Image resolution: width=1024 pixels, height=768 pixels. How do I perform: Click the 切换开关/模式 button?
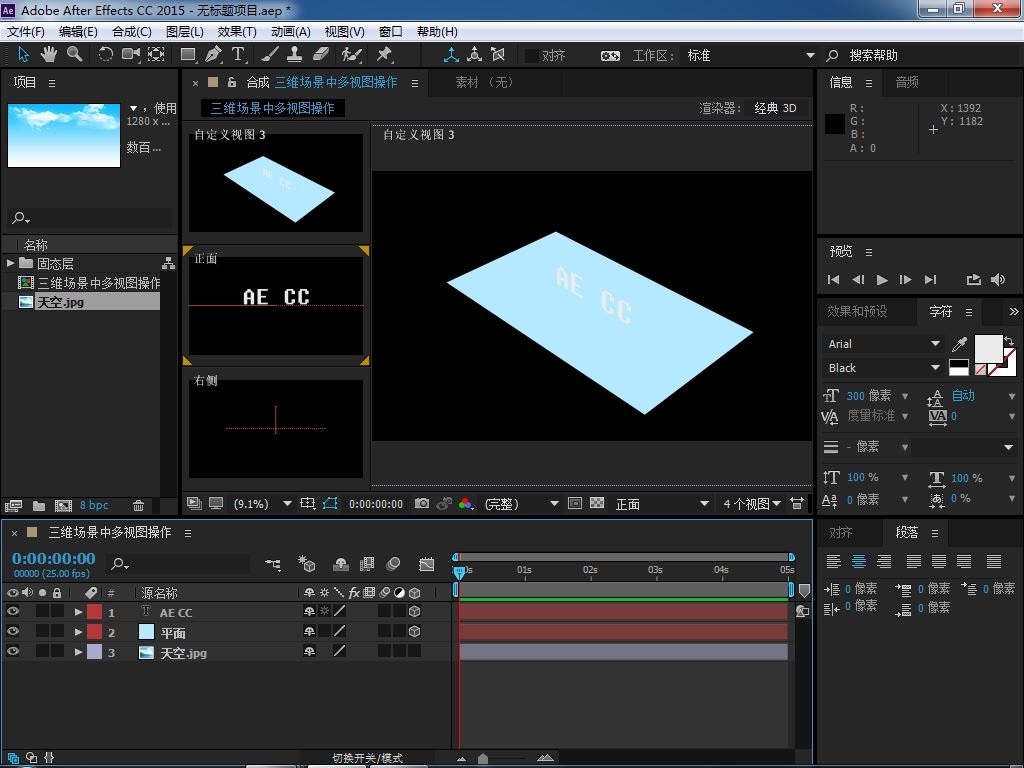(x=367, y=758)
